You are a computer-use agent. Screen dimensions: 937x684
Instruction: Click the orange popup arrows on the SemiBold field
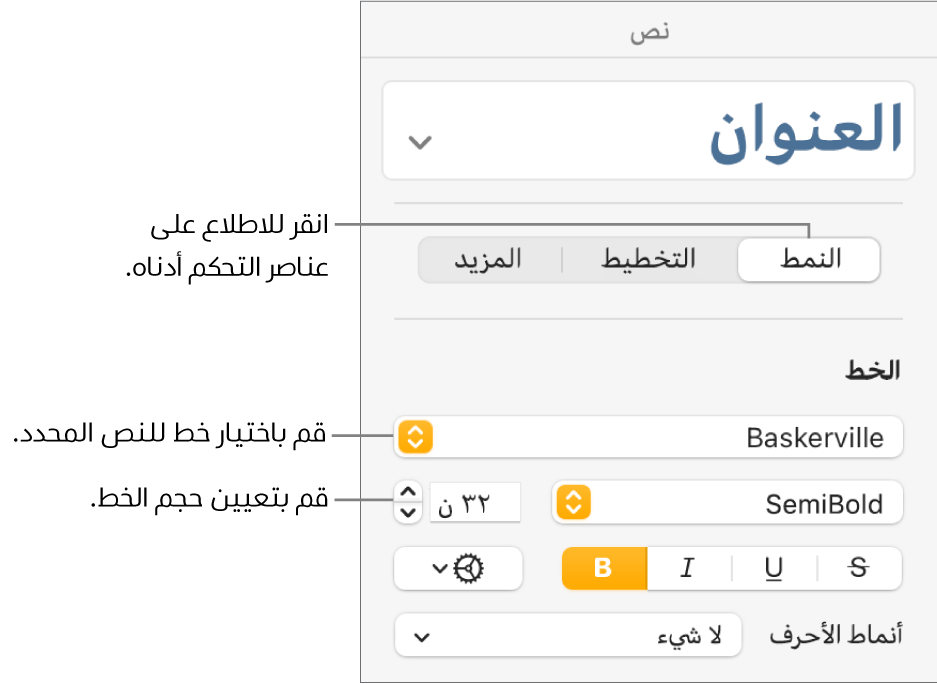coord(575,502)
